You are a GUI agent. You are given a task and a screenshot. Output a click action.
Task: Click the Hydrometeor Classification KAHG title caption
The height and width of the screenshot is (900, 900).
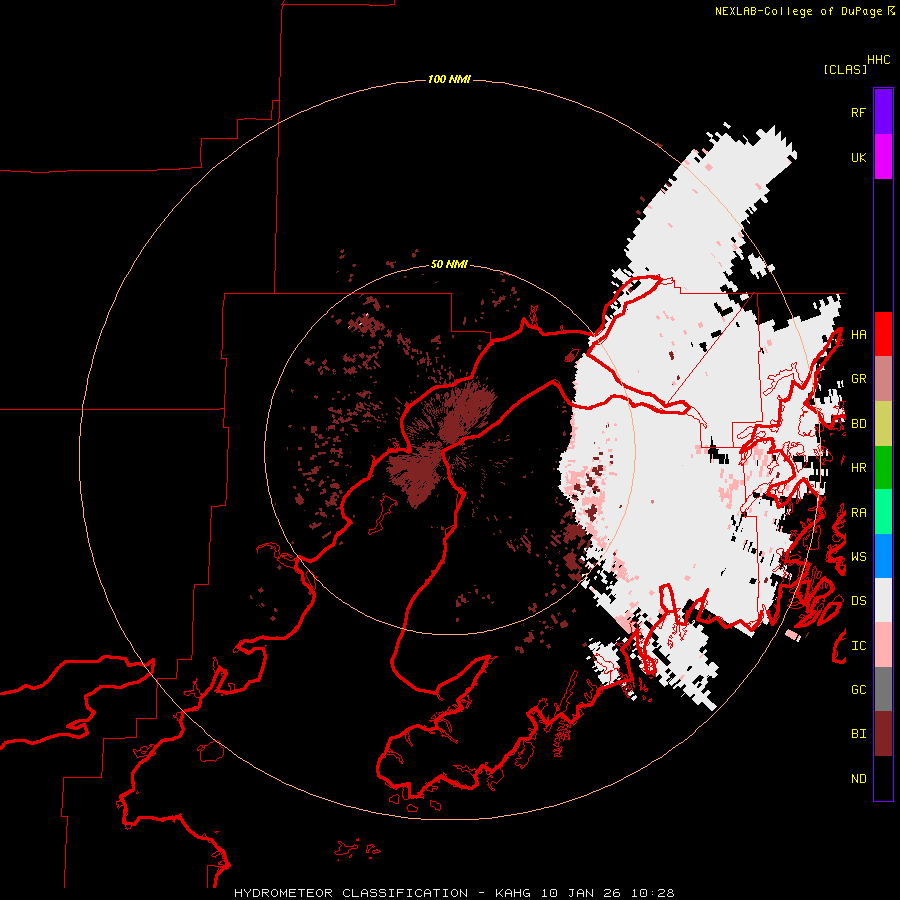[x=454, y=893]
